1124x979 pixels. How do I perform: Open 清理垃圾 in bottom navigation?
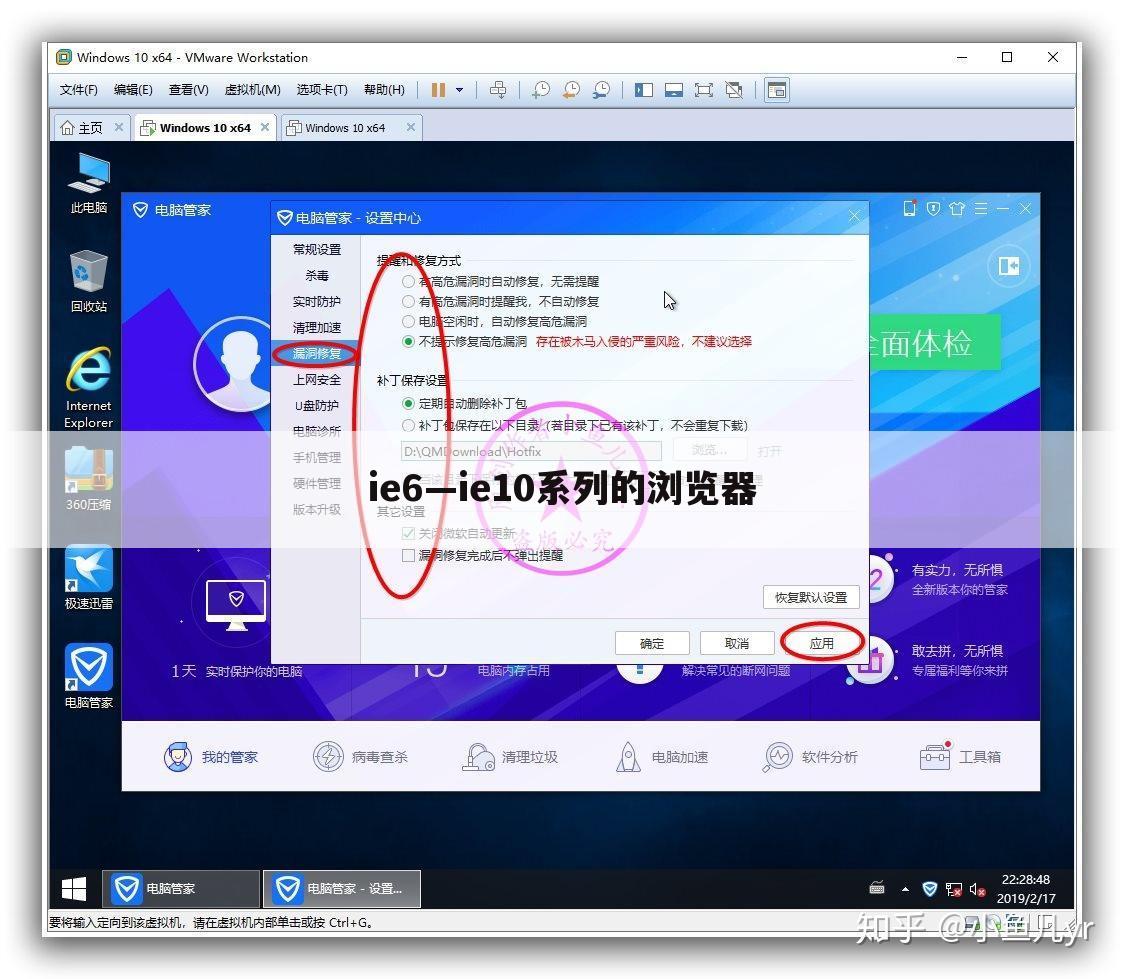(510, 757)
